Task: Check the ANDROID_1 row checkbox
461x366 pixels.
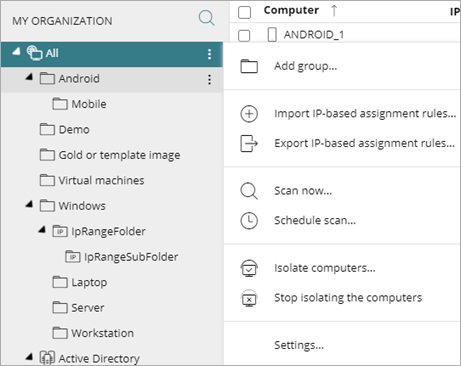Action: [244, 35]
